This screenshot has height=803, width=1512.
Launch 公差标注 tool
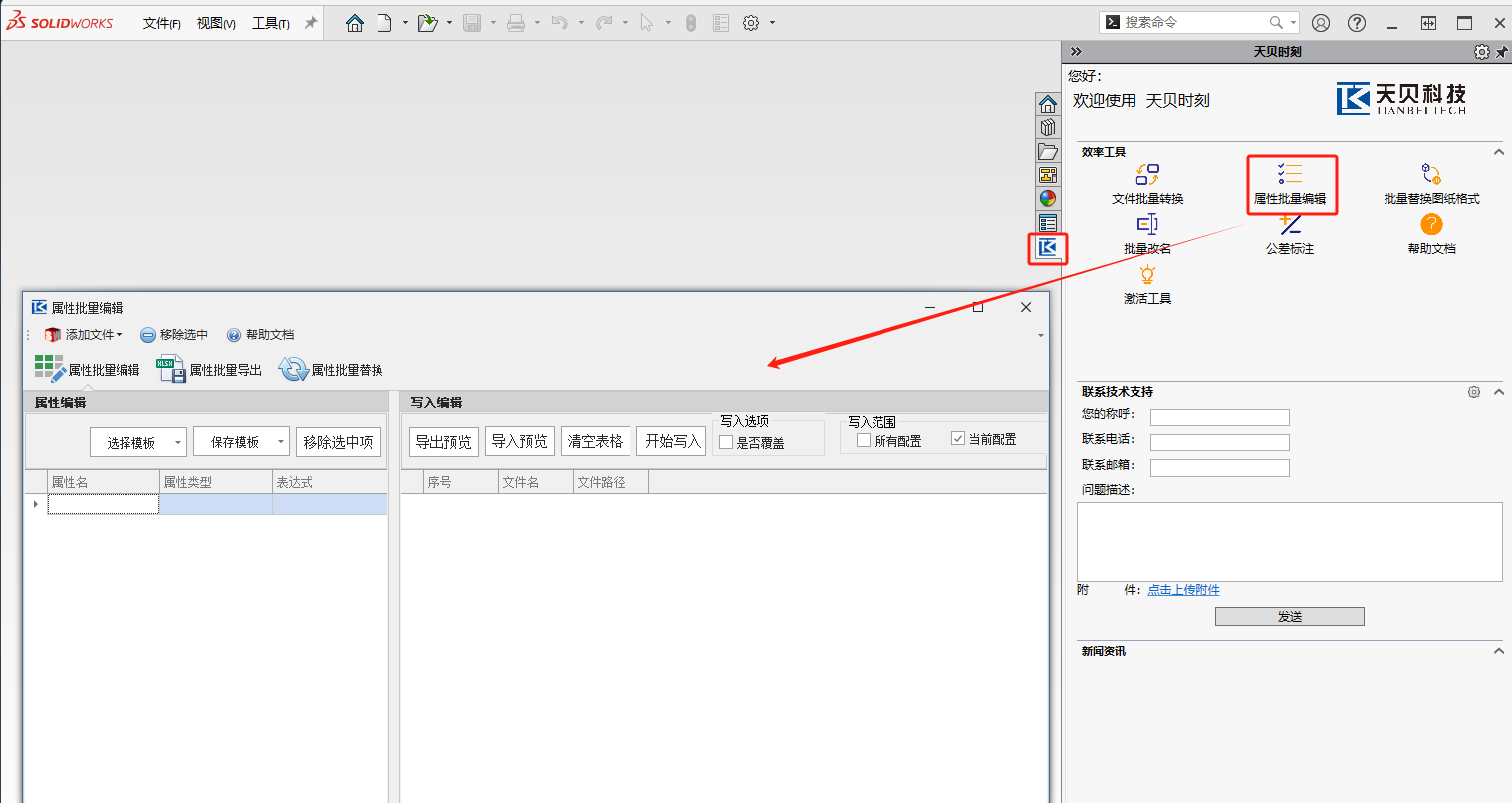(1290, 235)
